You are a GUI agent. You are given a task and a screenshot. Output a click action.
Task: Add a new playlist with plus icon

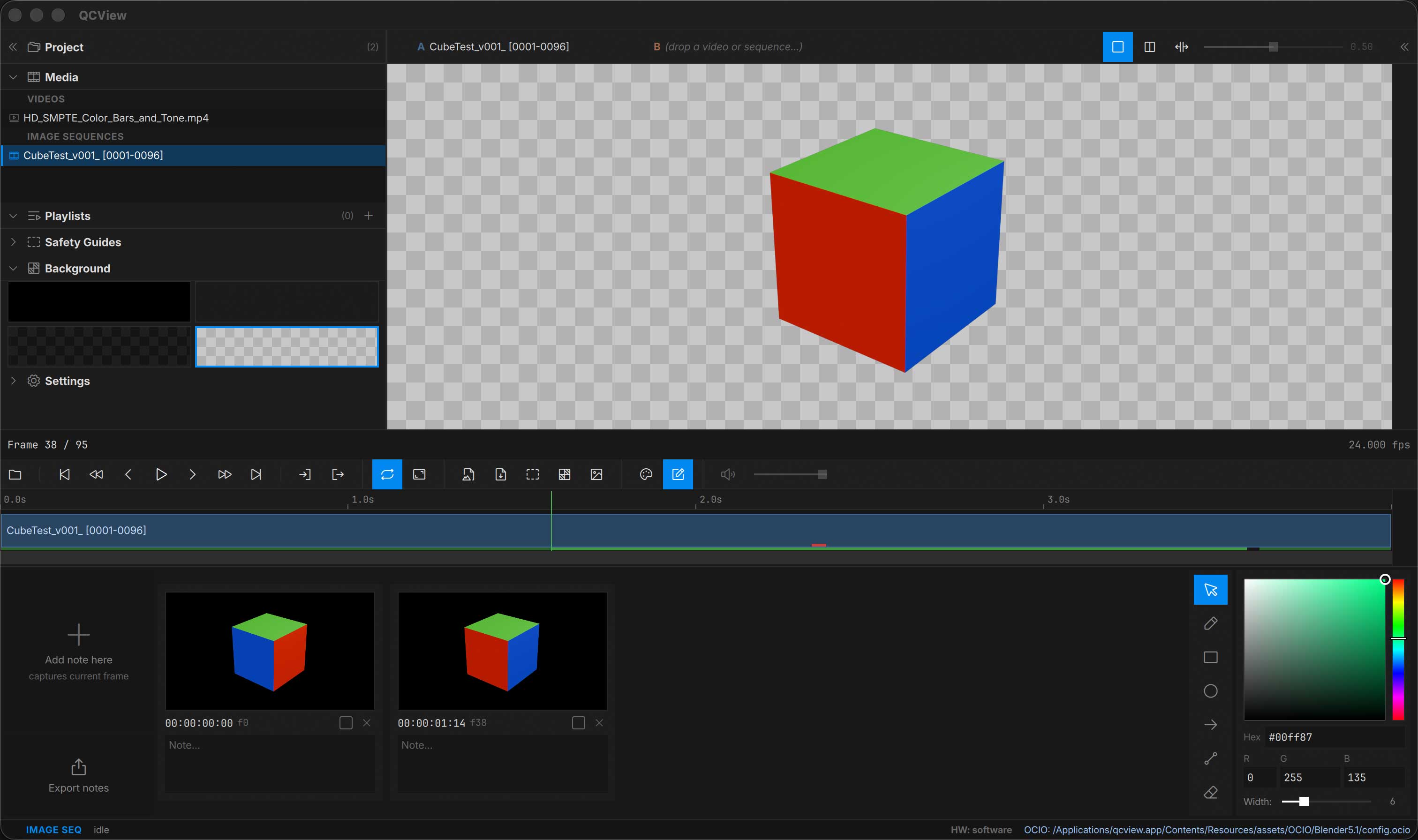point(369,216)
